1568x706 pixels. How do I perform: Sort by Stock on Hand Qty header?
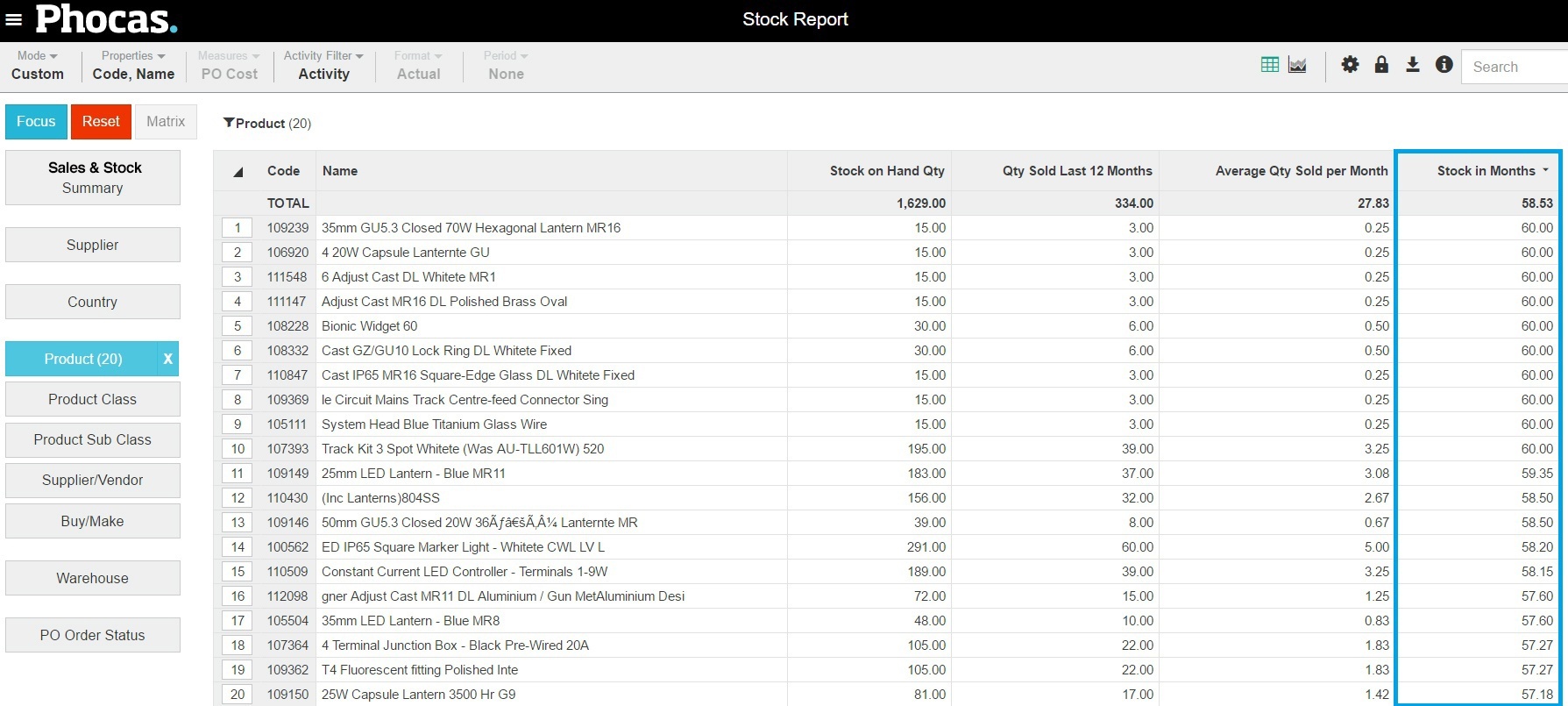[x=887, y=171]
